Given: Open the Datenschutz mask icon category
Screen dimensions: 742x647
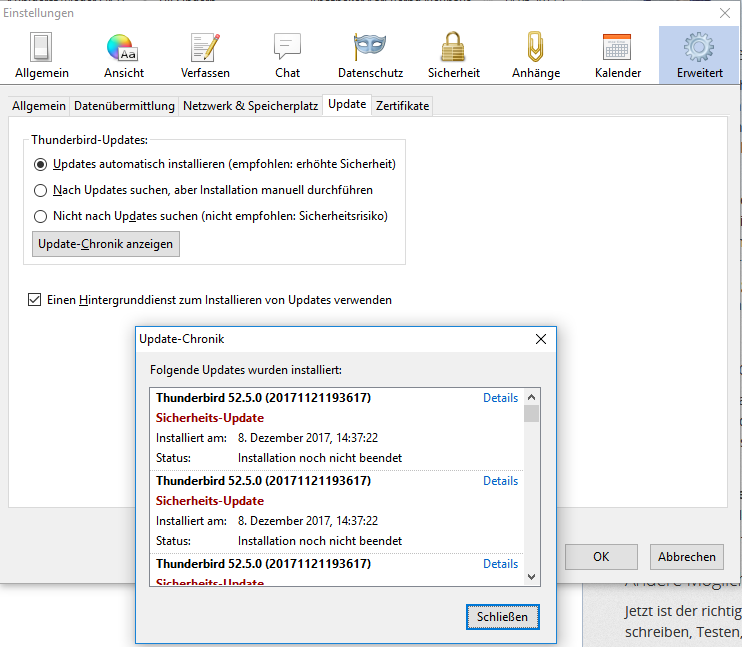Looking at the screenshot, I should point(371,56).
